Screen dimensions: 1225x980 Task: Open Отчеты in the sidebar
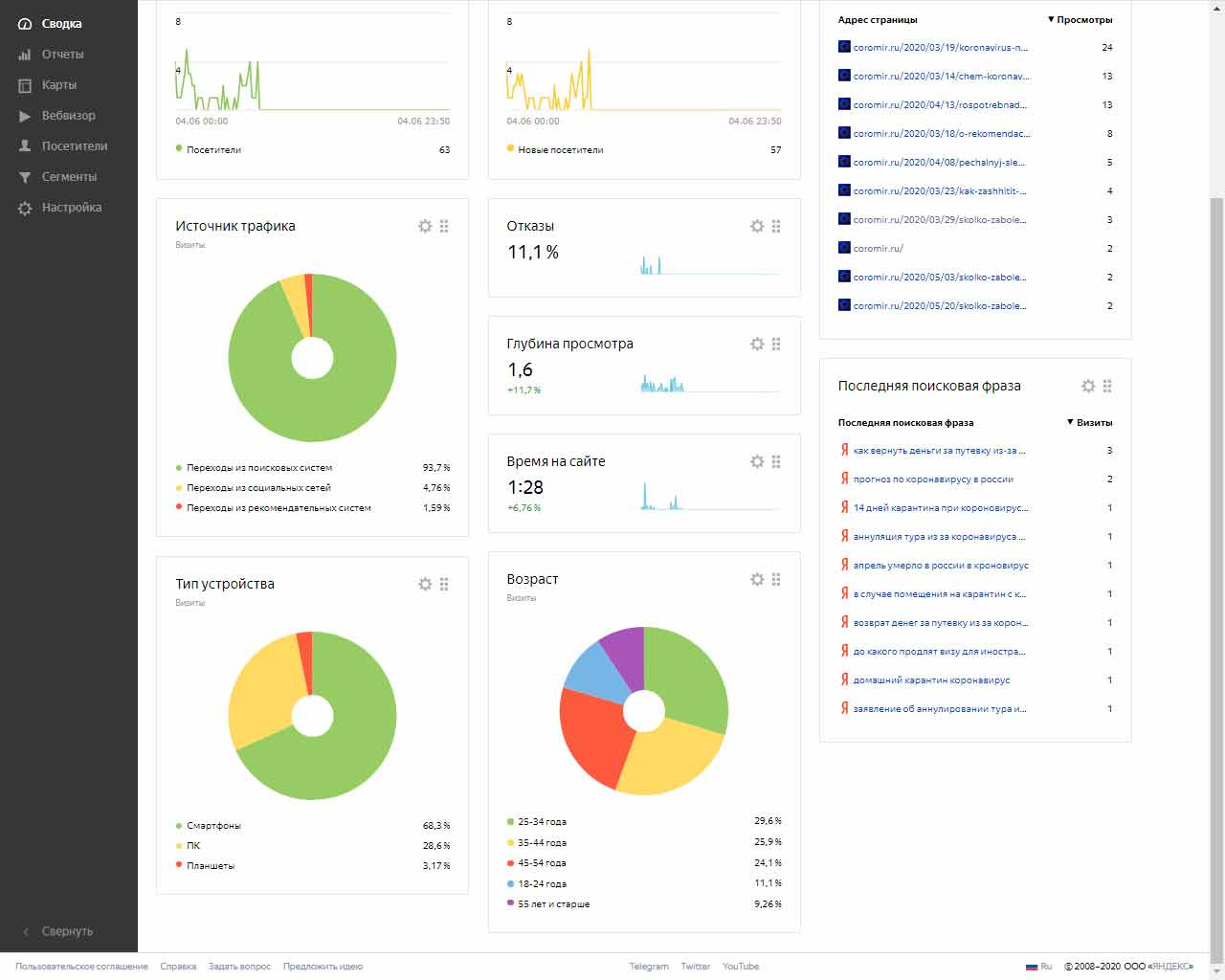point(62,55)
